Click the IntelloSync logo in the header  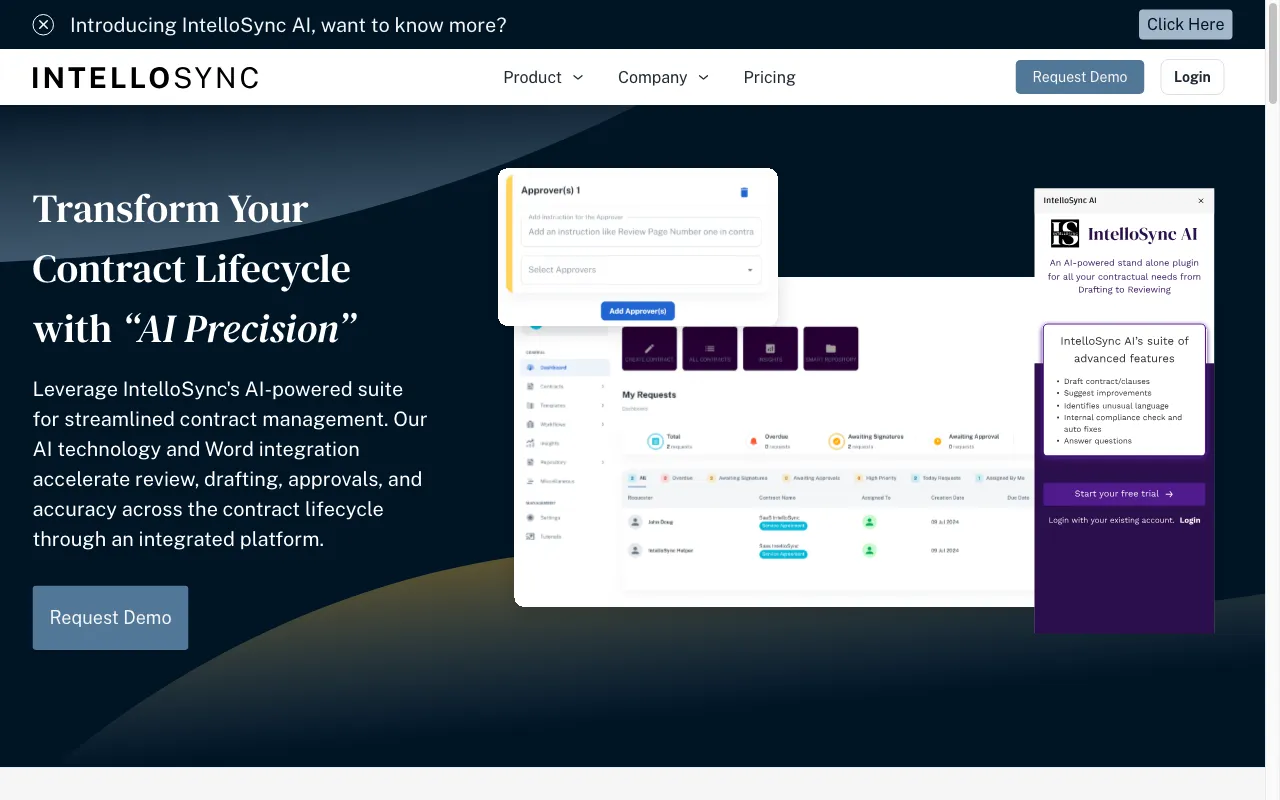146,77
